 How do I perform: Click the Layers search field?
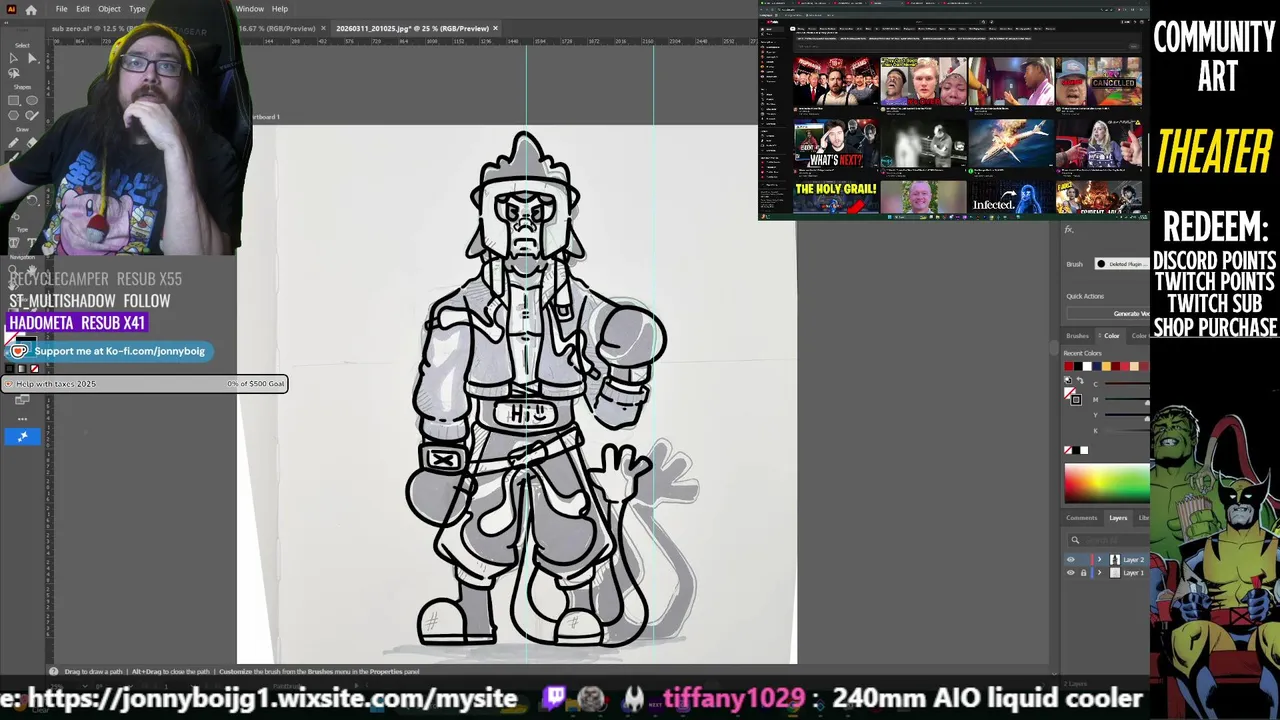point(1108,540)
